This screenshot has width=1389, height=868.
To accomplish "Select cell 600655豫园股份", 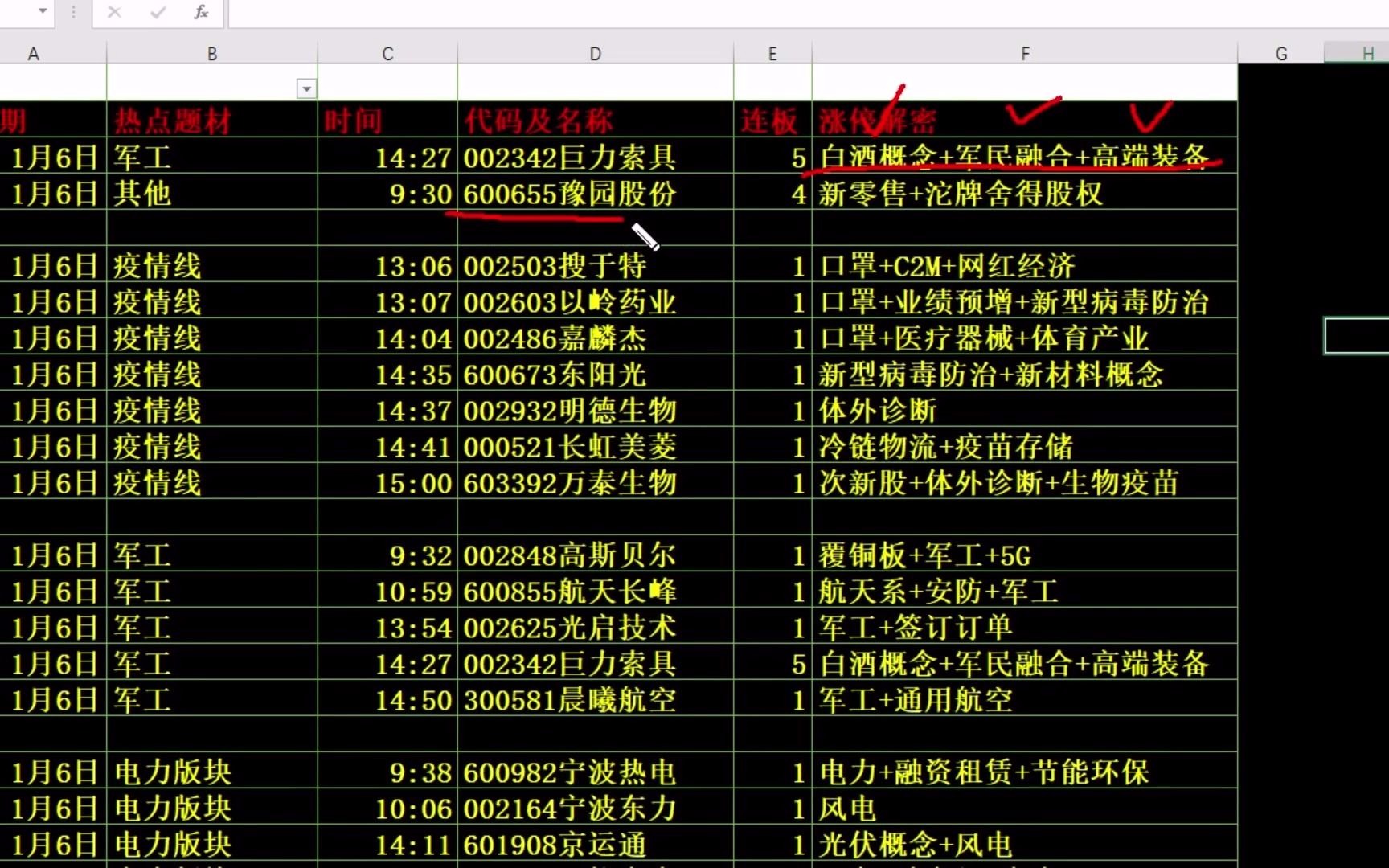I will pos(596,193).
